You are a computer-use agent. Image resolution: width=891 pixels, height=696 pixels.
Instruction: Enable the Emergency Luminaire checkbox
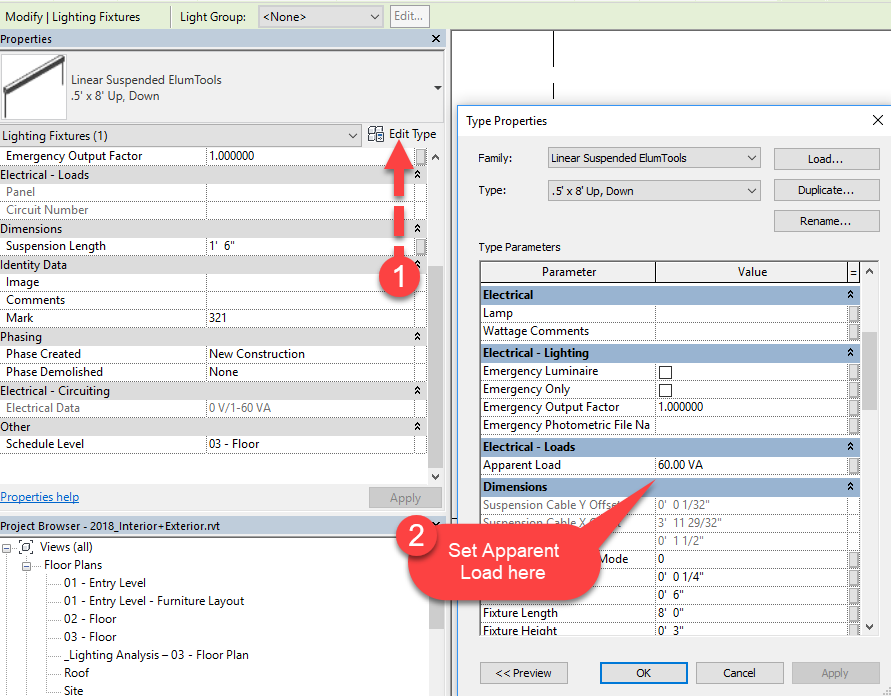click(x=665, y=372)
